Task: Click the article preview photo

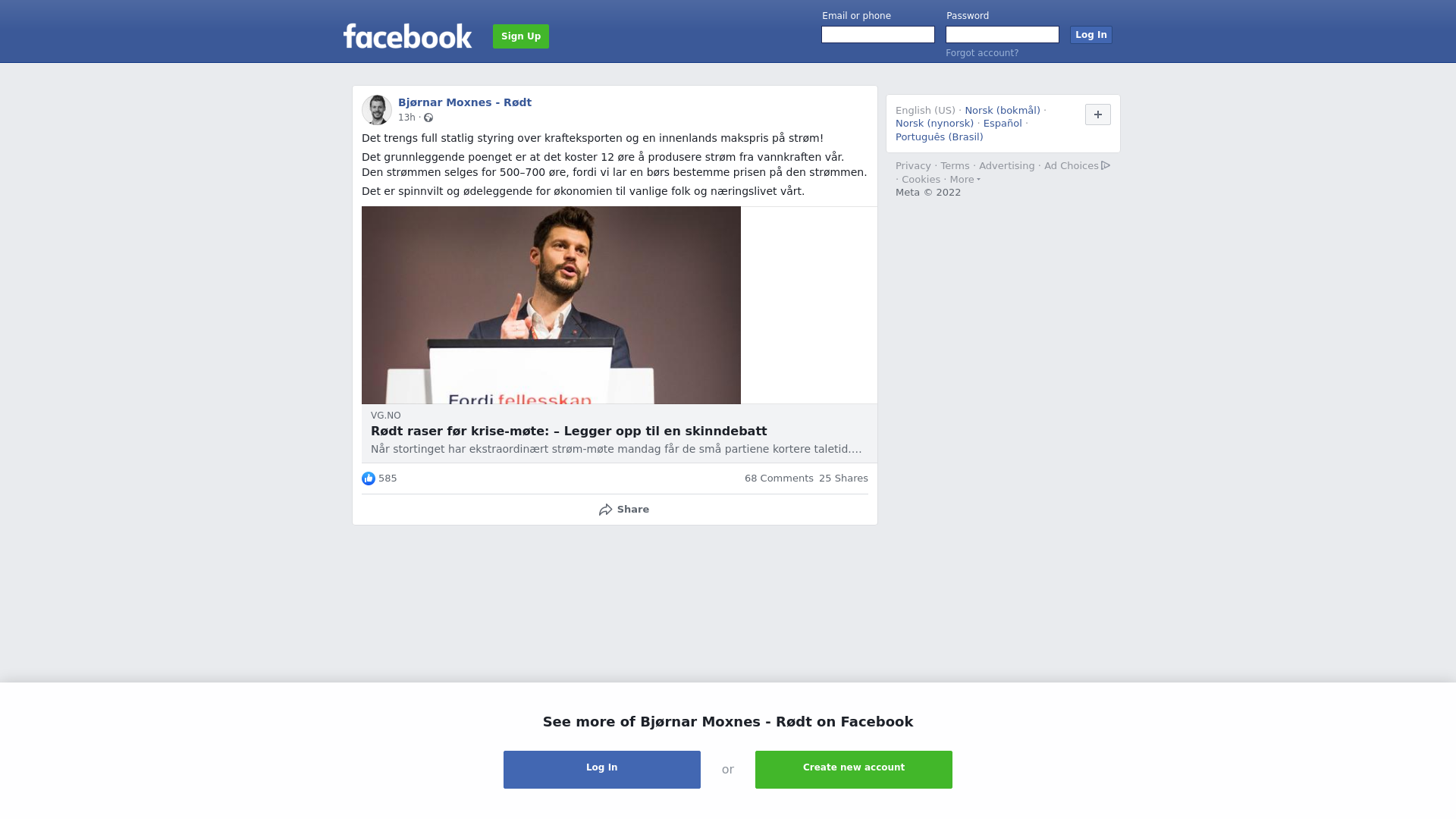Action: pyautogui.click(x=551, y=305)
